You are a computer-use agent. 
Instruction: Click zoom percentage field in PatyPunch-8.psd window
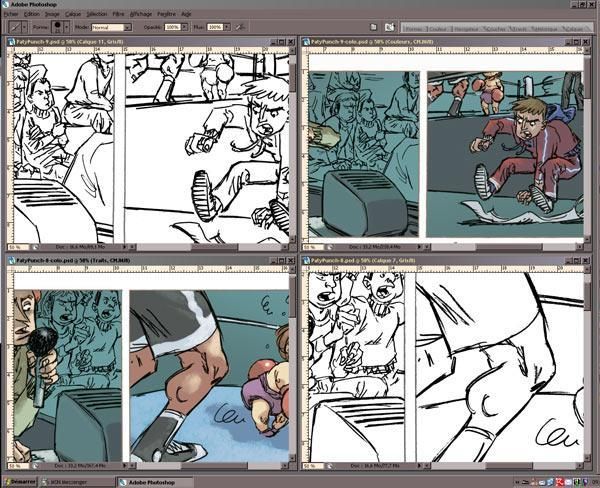pyautogui.click(x=313, y=466)
